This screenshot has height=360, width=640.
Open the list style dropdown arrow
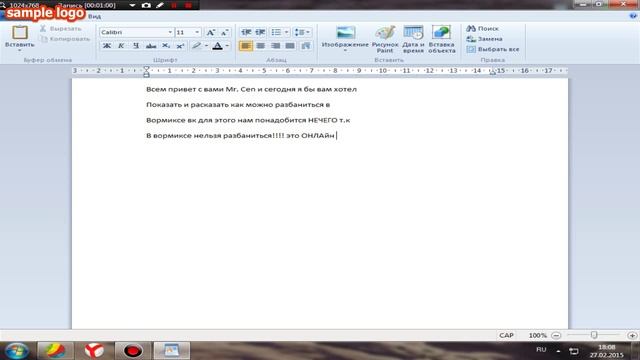(x=286, y=32)
